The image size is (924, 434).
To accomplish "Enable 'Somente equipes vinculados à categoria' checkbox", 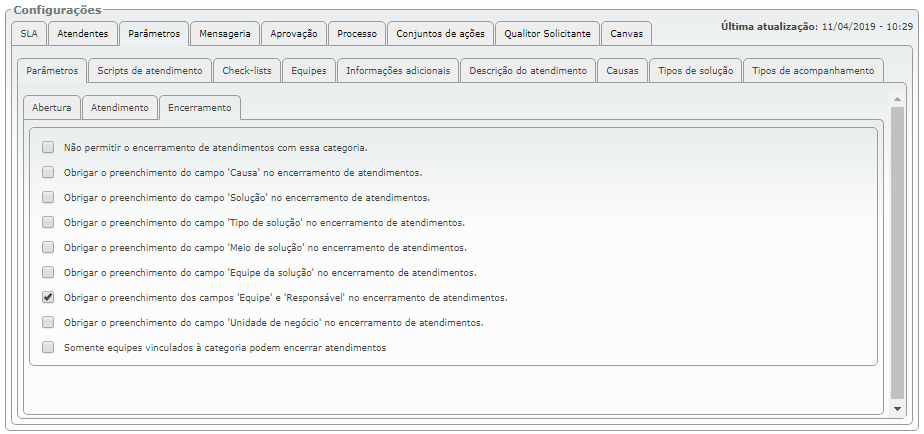I will [48, 348].
